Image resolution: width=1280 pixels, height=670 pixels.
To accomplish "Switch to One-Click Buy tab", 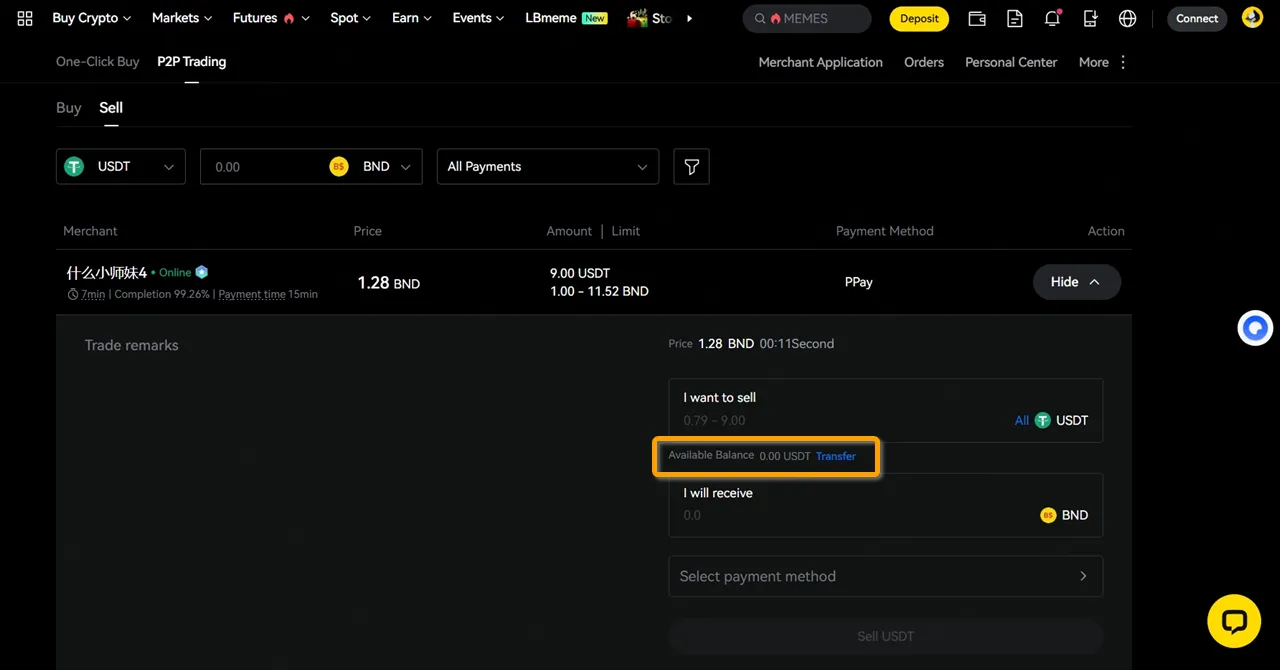I will click(x=97, y=62).
